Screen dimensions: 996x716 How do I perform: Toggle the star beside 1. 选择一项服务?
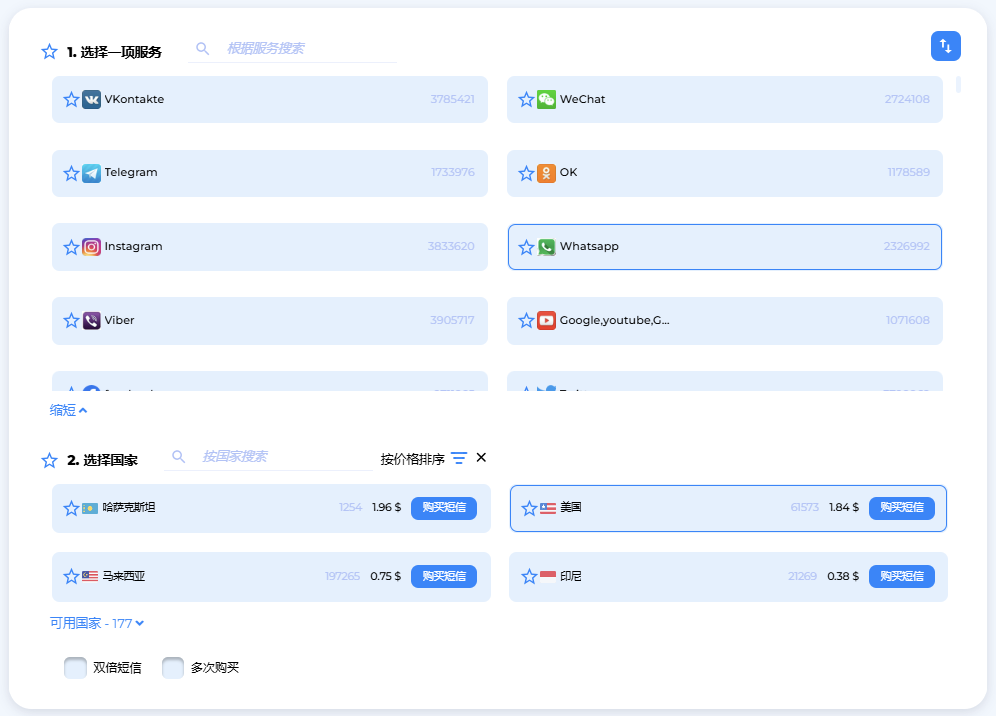[50, 51]
